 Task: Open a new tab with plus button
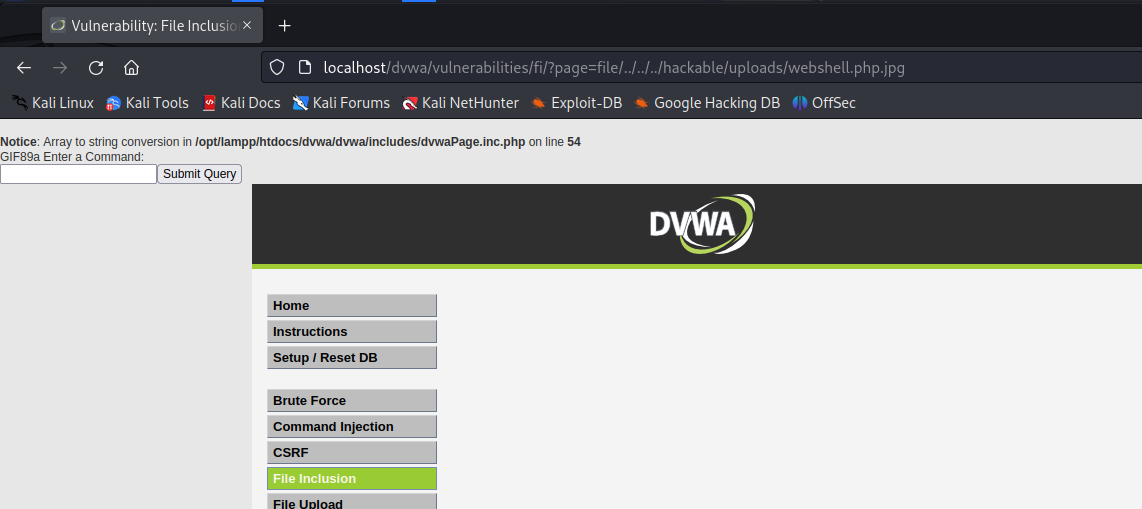pyautogui.click(x=285, y=25)
